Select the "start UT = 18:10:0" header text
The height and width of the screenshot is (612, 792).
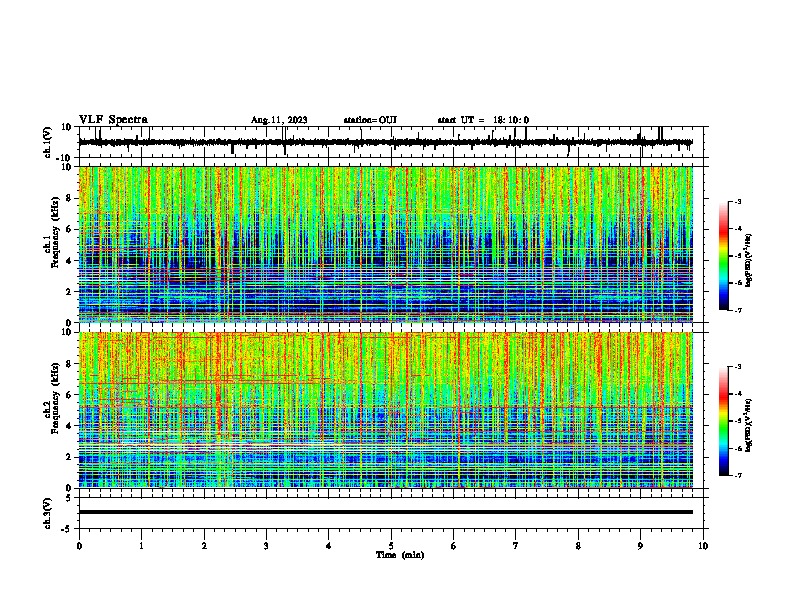click(483, 120)
